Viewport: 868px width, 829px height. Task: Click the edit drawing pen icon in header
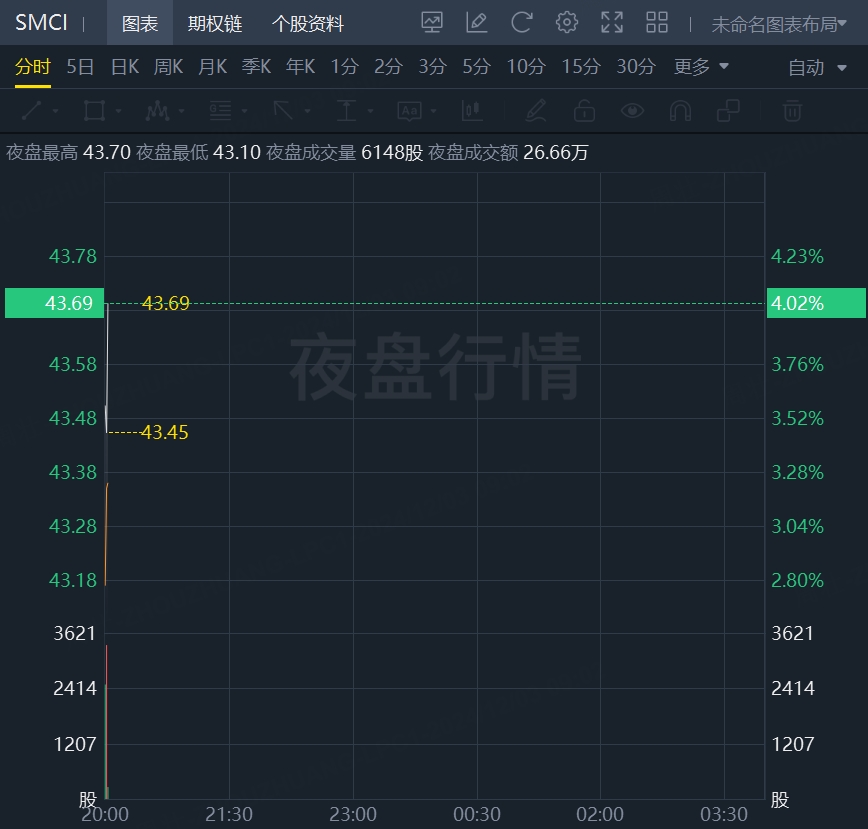(477, 23)
